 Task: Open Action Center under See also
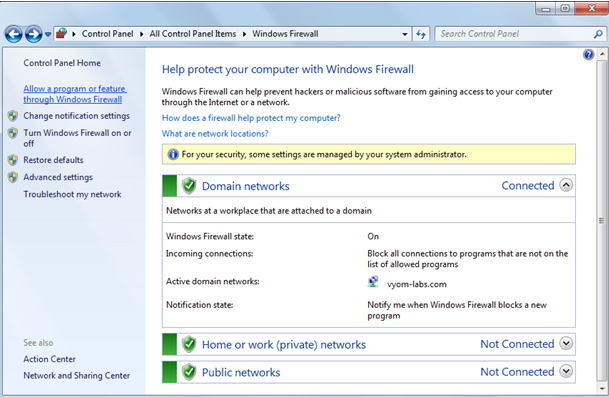coord(49,359)
